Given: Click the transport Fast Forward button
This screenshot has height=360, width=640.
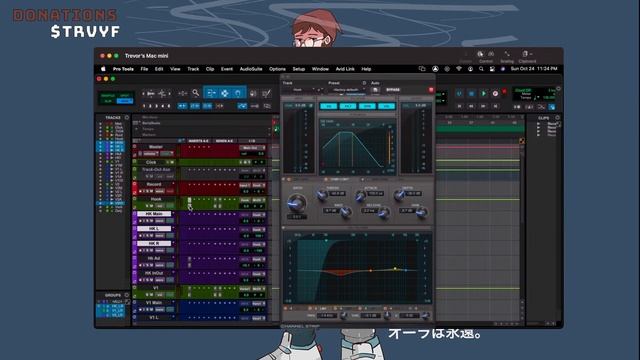Looking at the screenshot, I should click(x=483, y=106).
